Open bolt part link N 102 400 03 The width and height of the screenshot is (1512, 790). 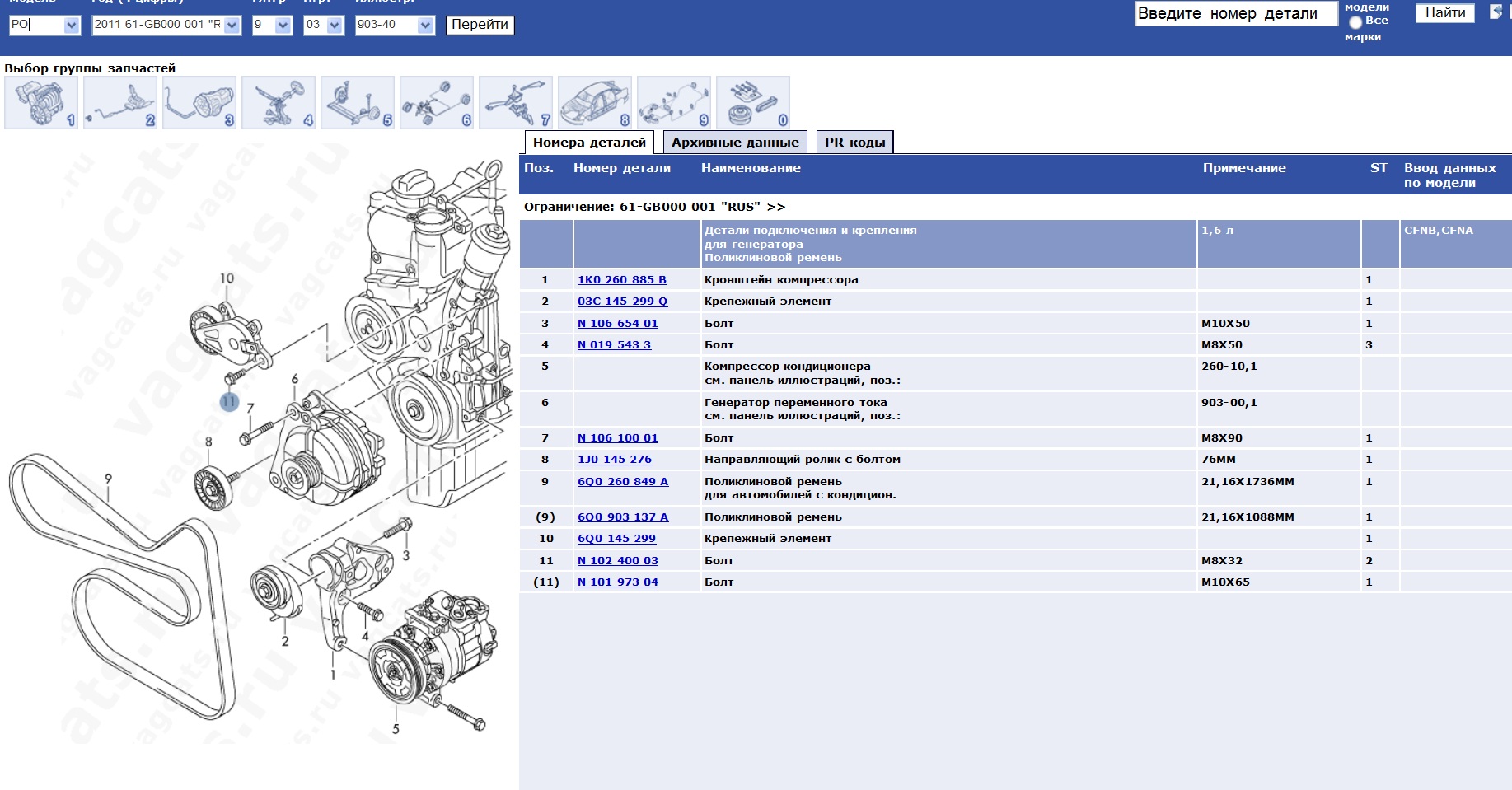tap(618, 561)
